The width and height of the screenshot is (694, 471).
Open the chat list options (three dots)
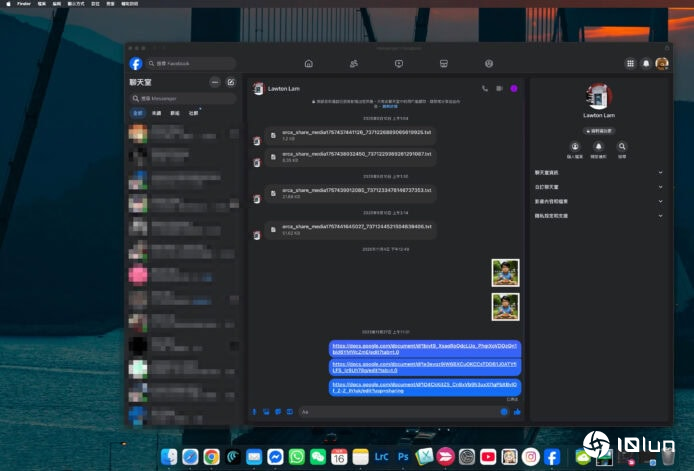click(x=214, y=82)
